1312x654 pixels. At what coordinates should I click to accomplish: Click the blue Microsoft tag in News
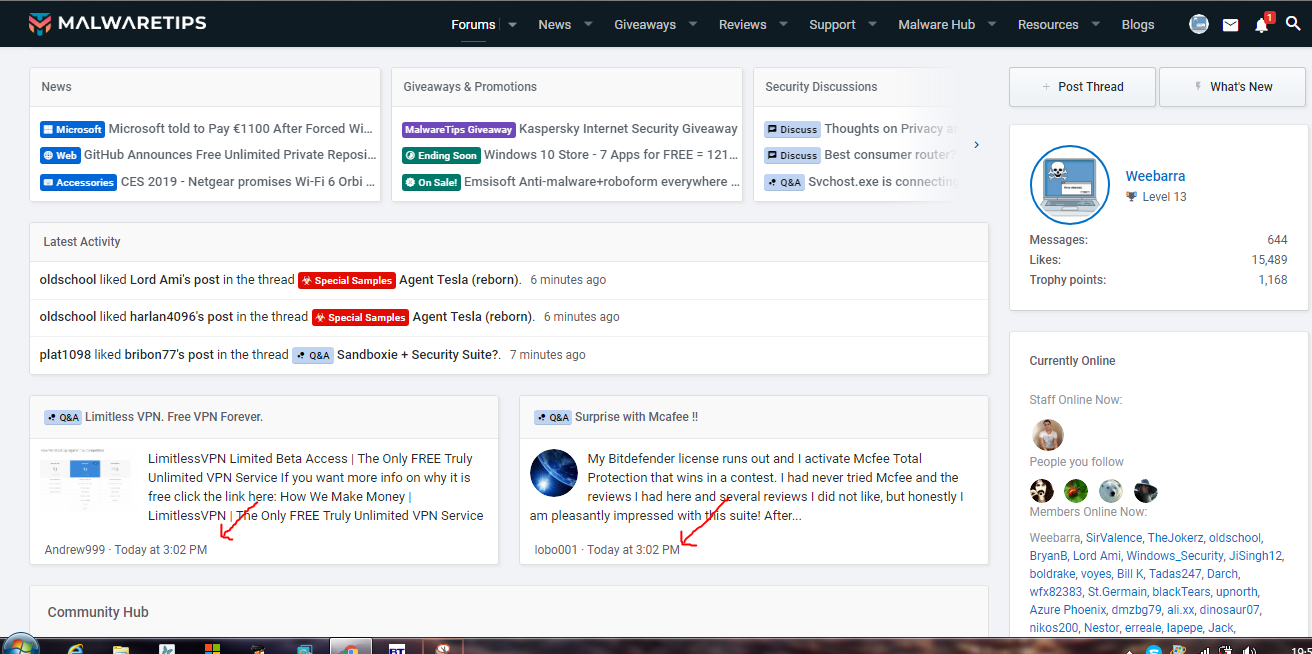72,129
